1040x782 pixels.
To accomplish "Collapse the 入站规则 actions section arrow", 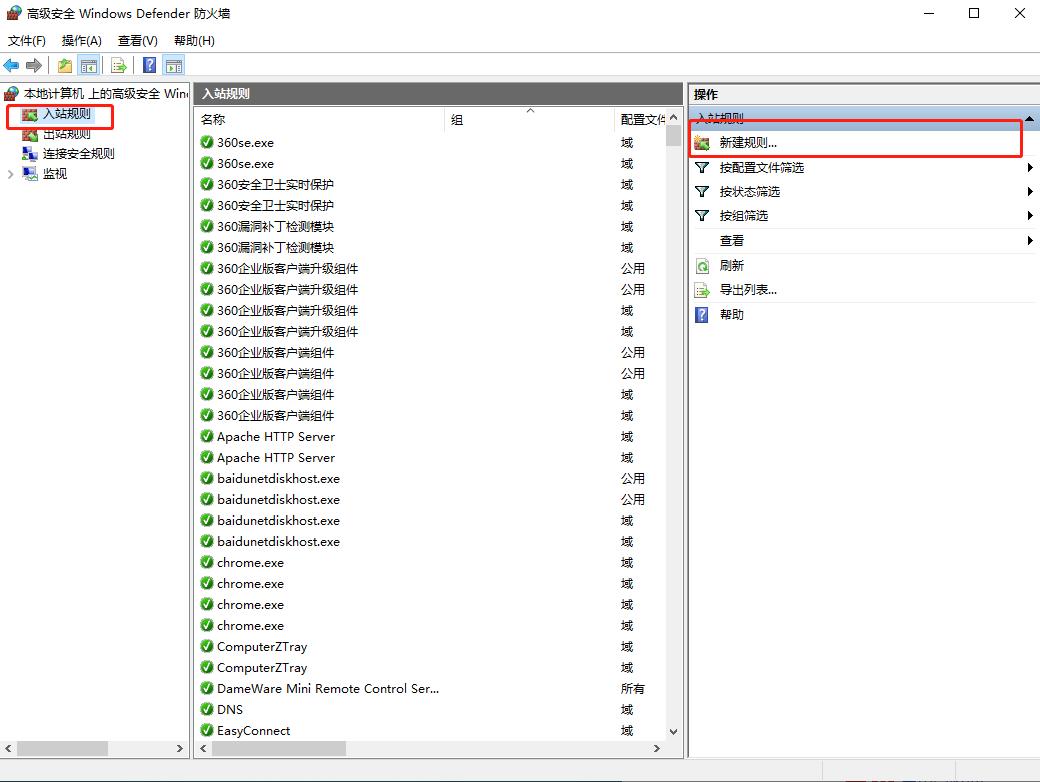I will [x=1029, y=119].
